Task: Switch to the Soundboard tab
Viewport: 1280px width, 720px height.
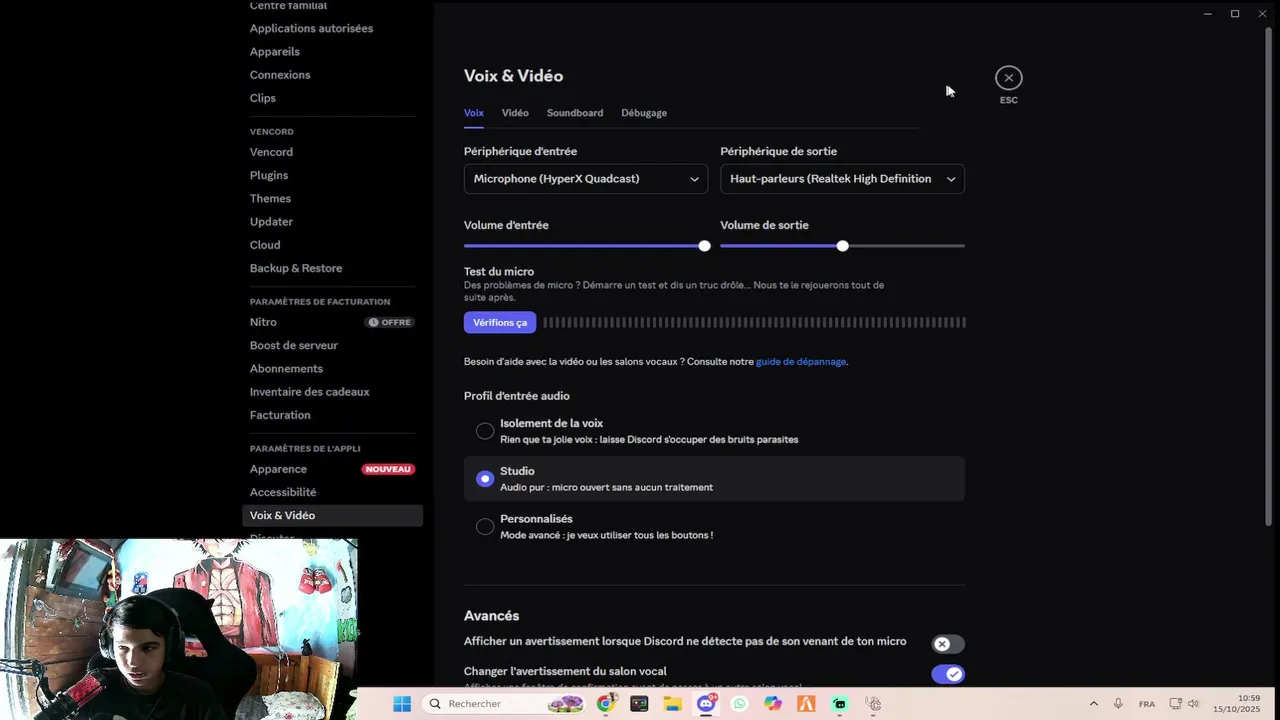Action: (x=575, y=113)
